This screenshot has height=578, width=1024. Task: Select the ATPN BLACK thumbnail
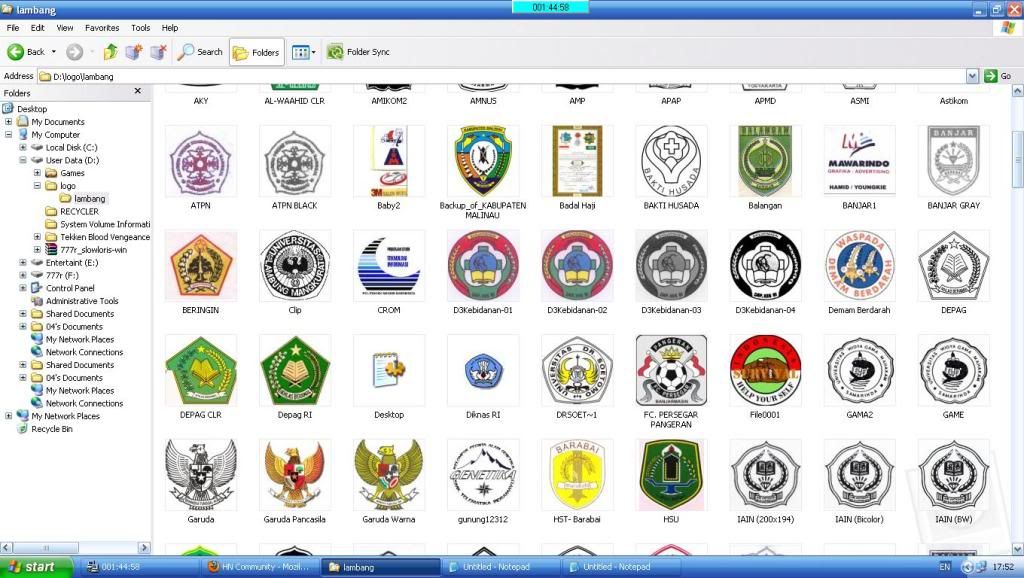pos(295,161)
